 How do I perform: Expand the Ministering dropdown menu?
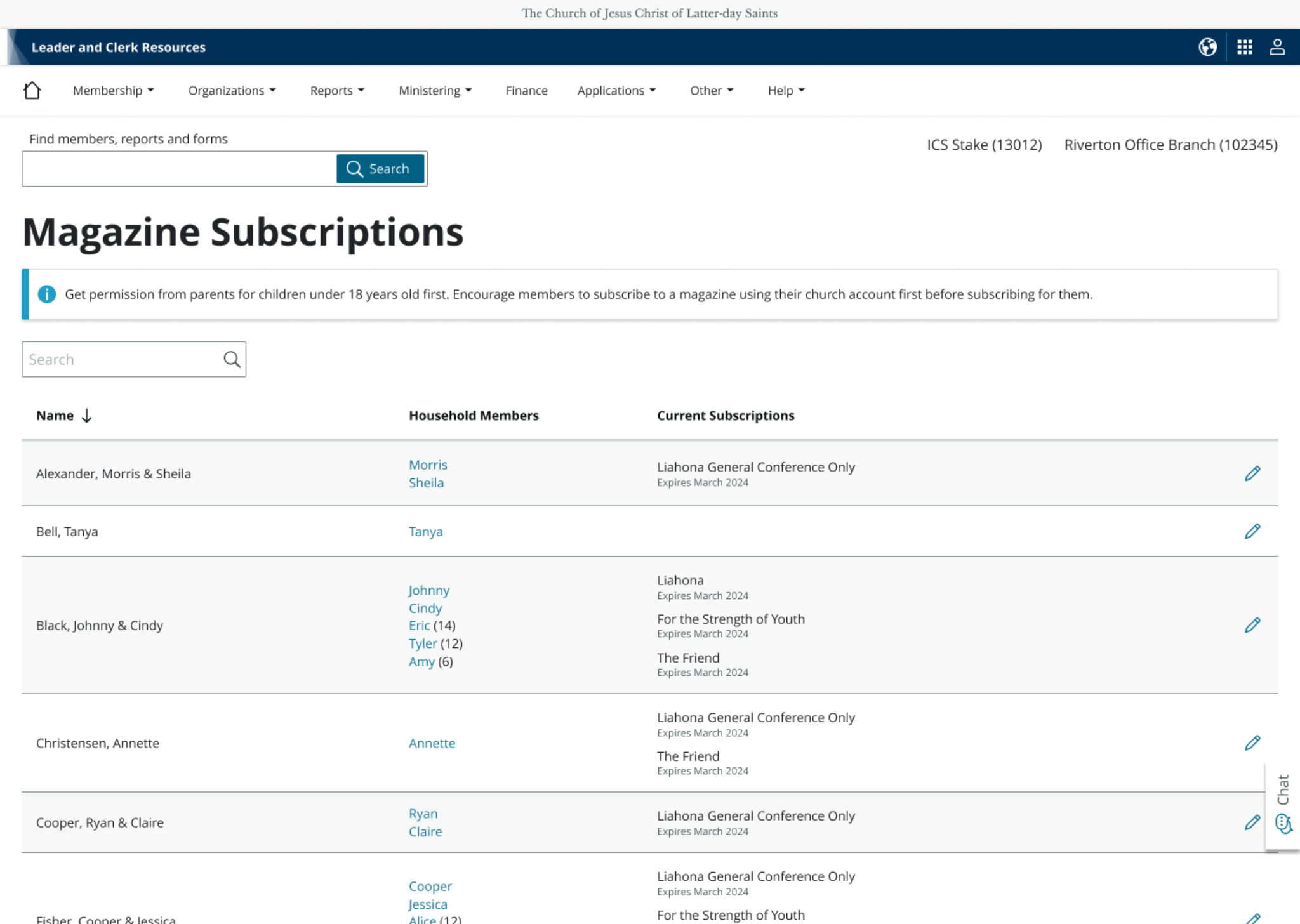pos(435,91)
